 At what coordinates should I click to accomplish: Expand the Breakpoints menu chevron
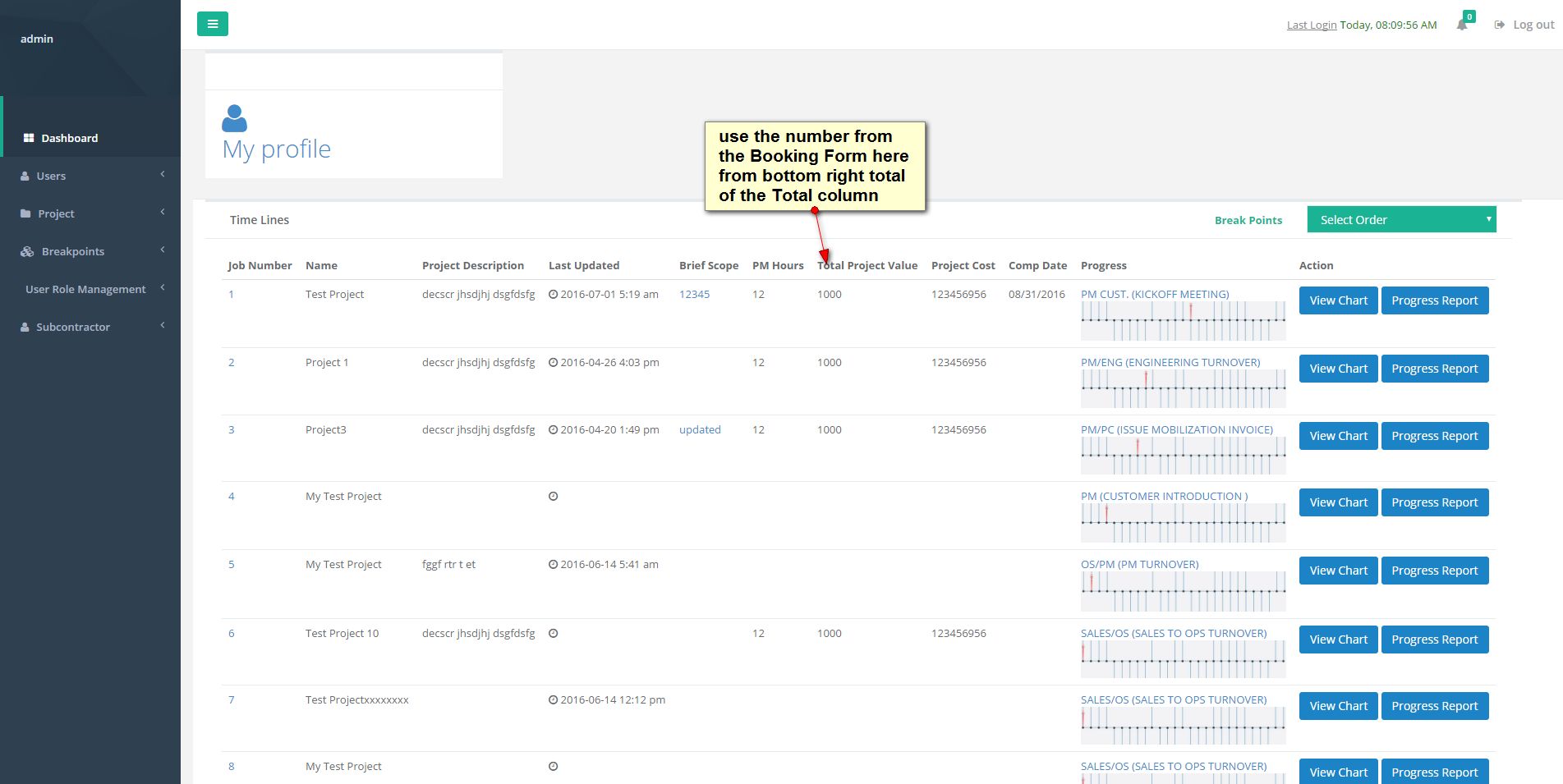tap(163, 250)
